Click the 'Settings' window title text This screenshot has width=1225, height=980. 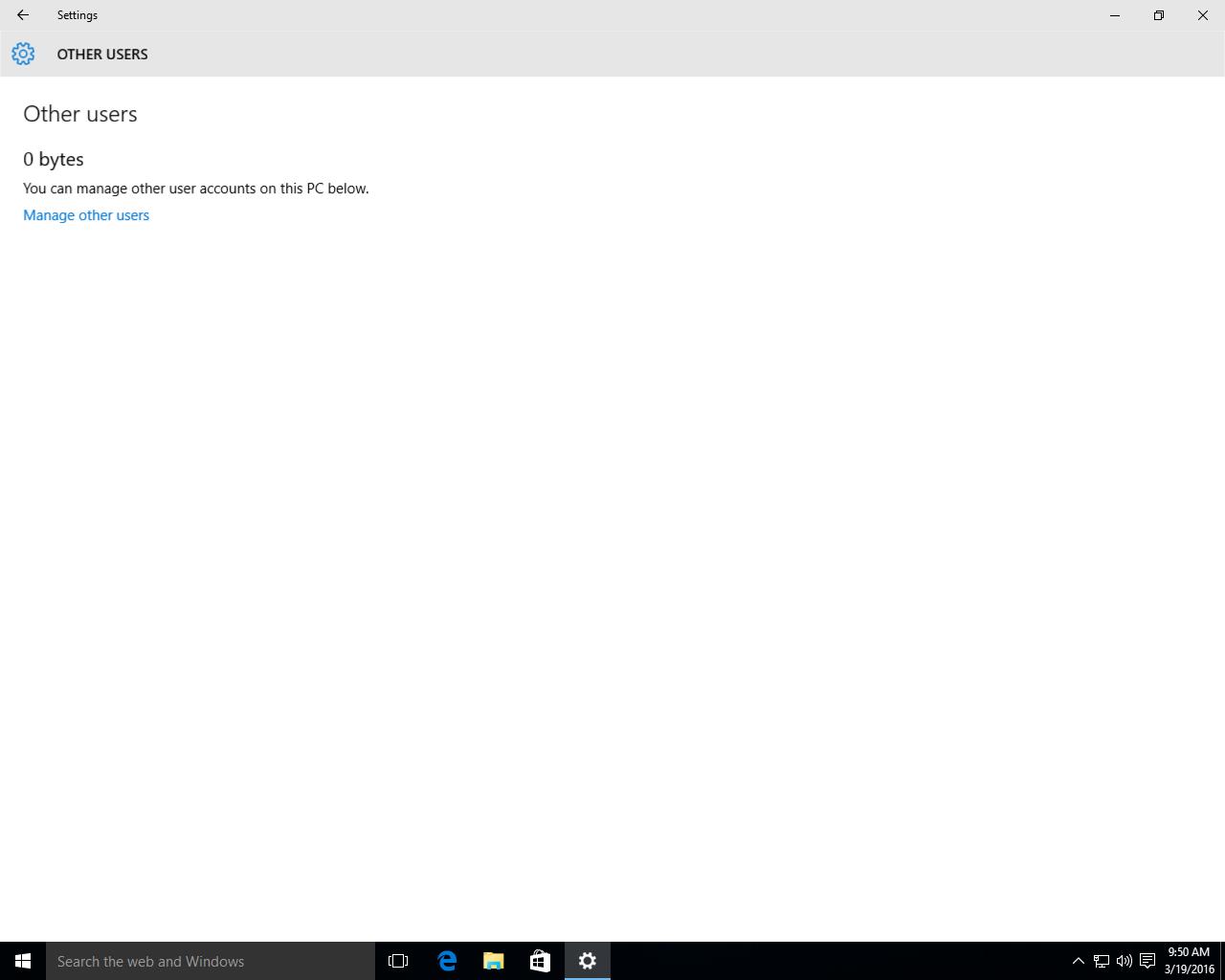tap(78, 15)
